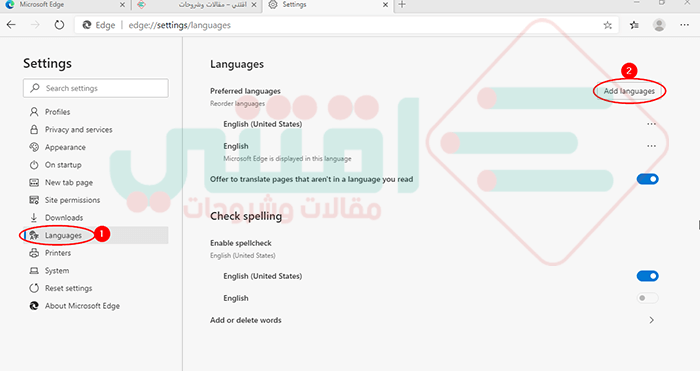This screenshot has height=371, width=700.
Task: Close the Settings tab
Action: click(x=386, y=5)
